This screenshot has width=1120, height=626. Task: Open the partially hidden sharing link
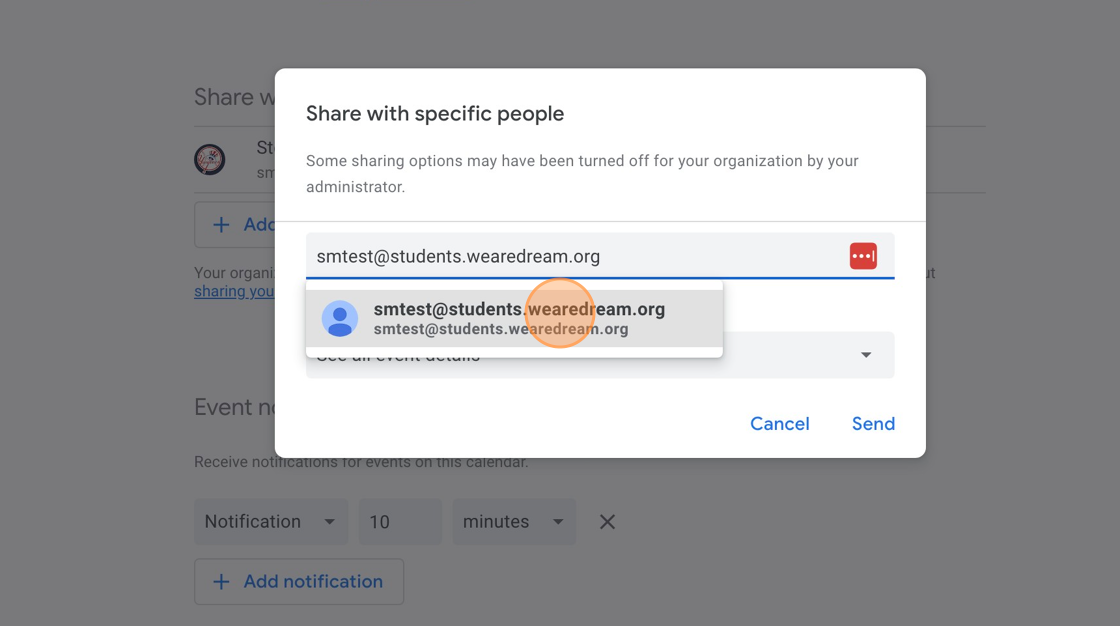coord(234,292)
